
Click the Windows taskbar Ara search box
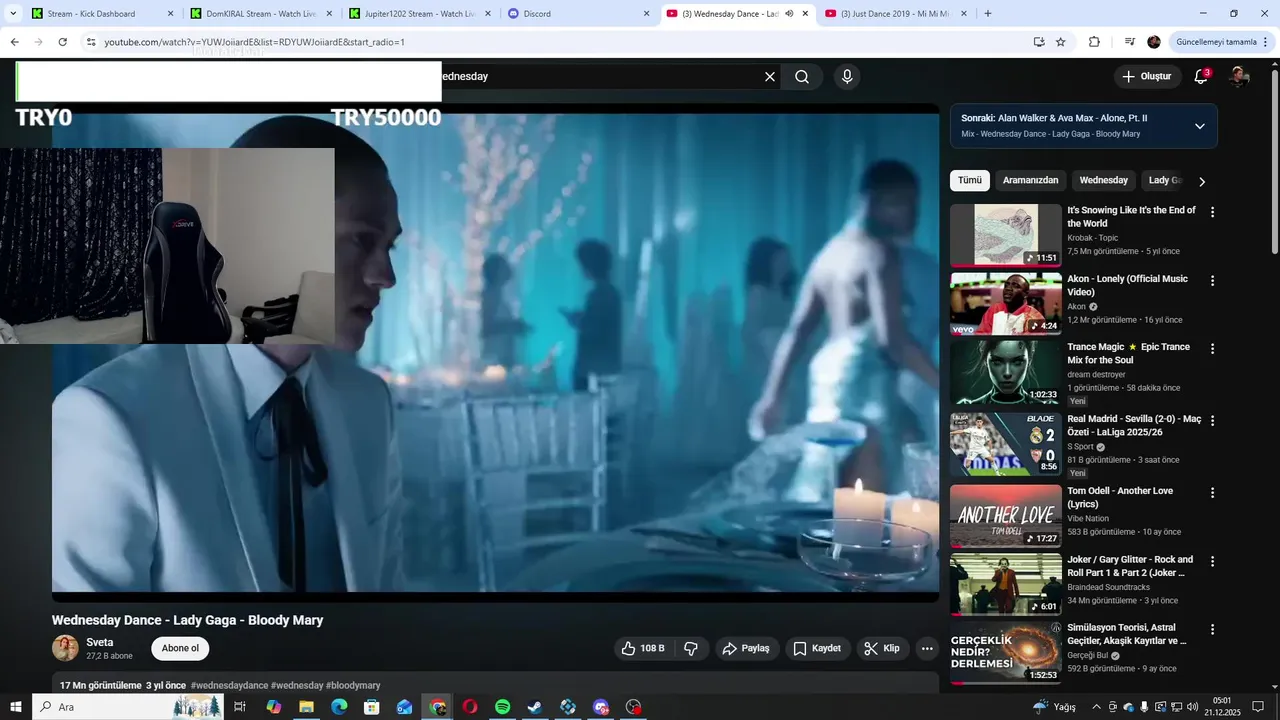pyautogui.click(x=128, y=707)
